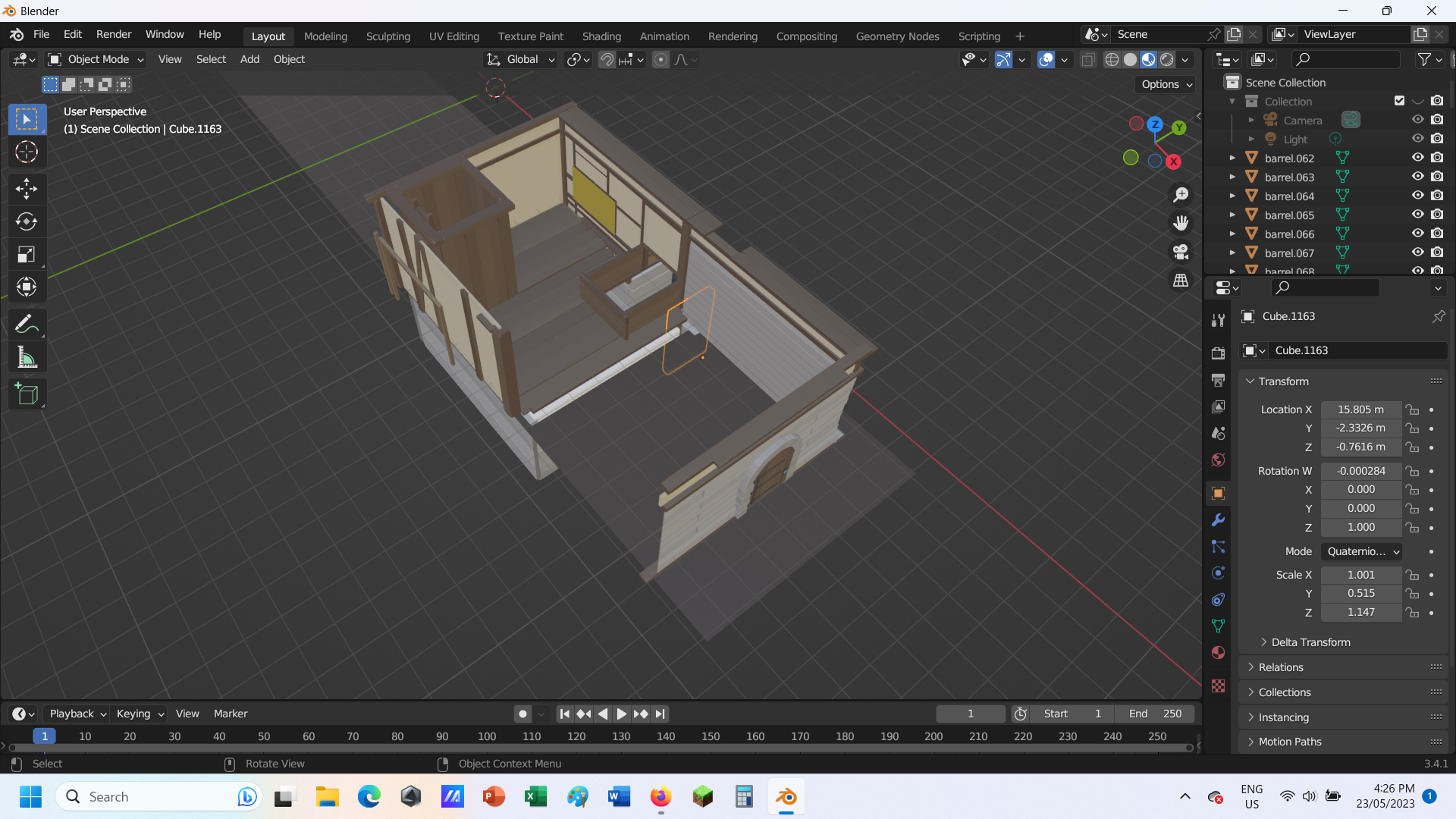
Task: Pick the Annotate pencil tool
Action: pyautogui.click(x=27, y=325)
